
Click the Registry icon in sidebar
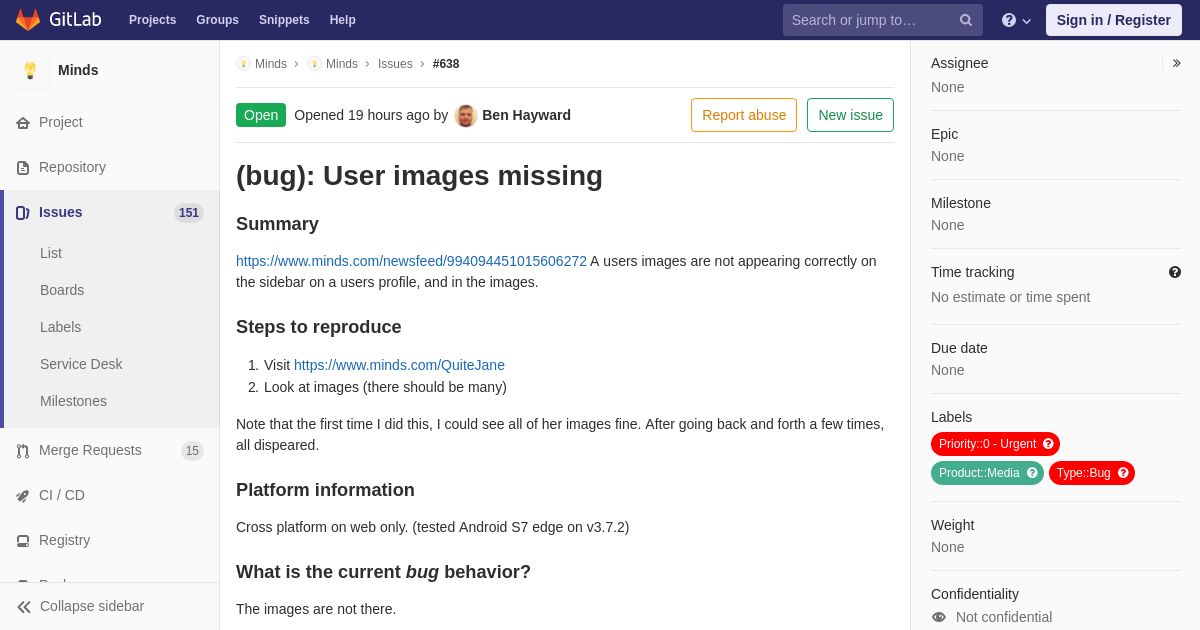point(23,541)
